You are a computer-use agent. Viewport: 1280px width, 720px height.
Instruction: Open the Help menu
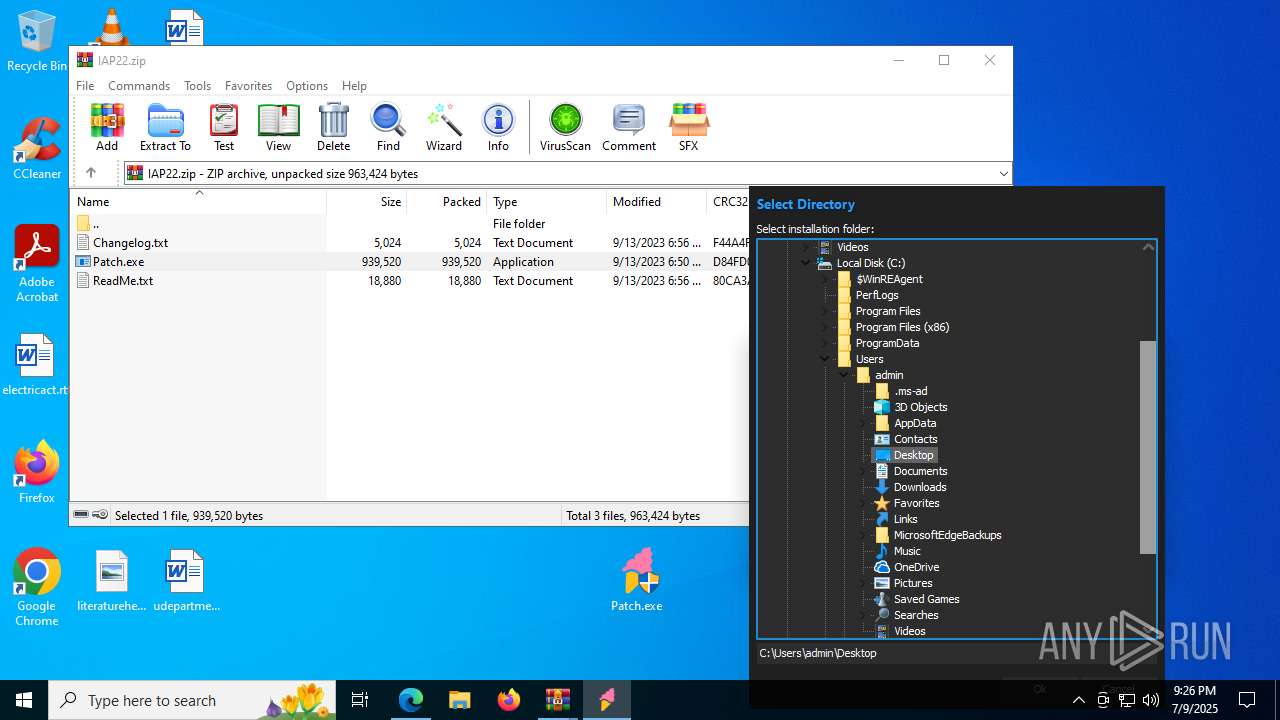[354, 86]
